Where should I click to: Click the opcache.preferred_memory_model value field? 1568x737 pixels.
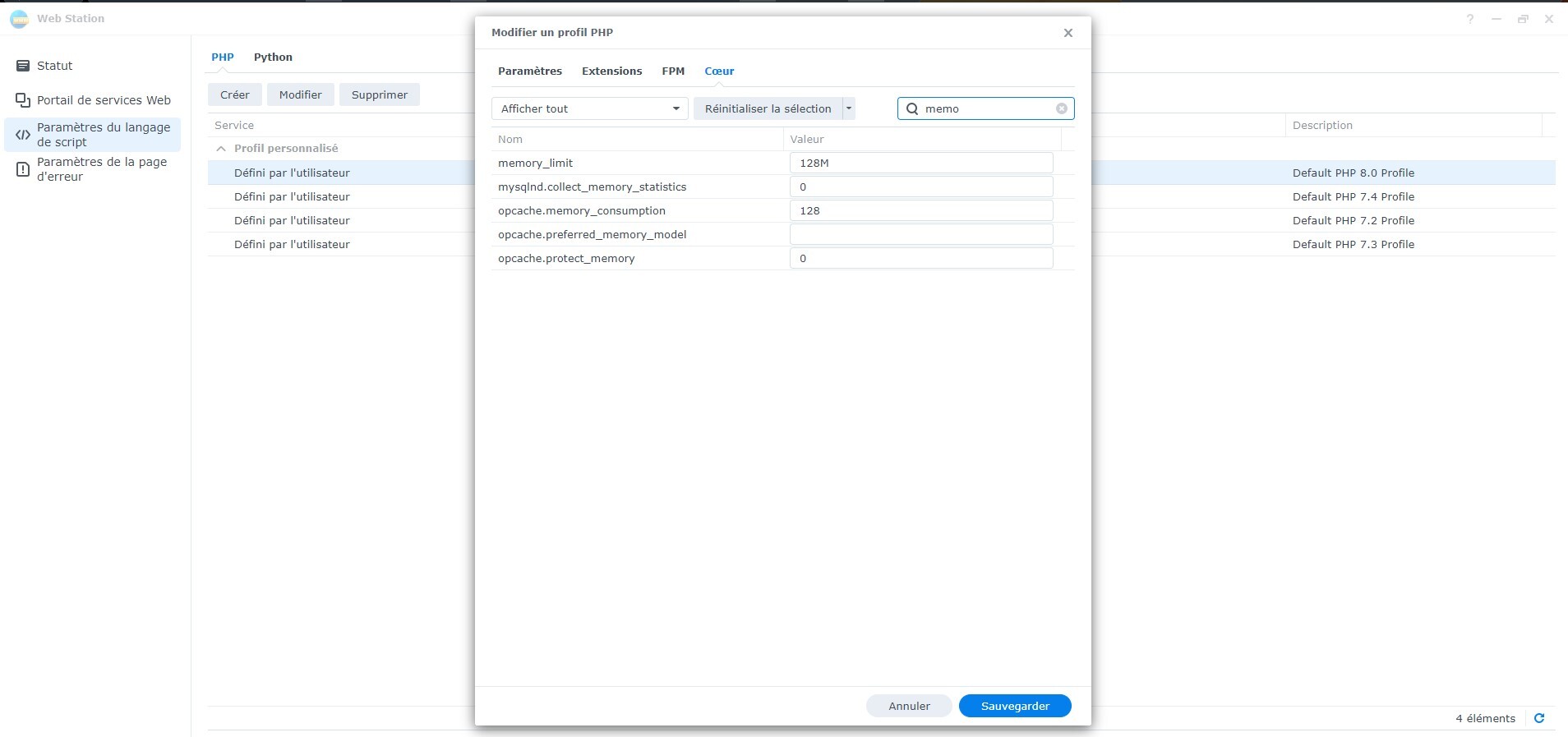tap(920, 234)
